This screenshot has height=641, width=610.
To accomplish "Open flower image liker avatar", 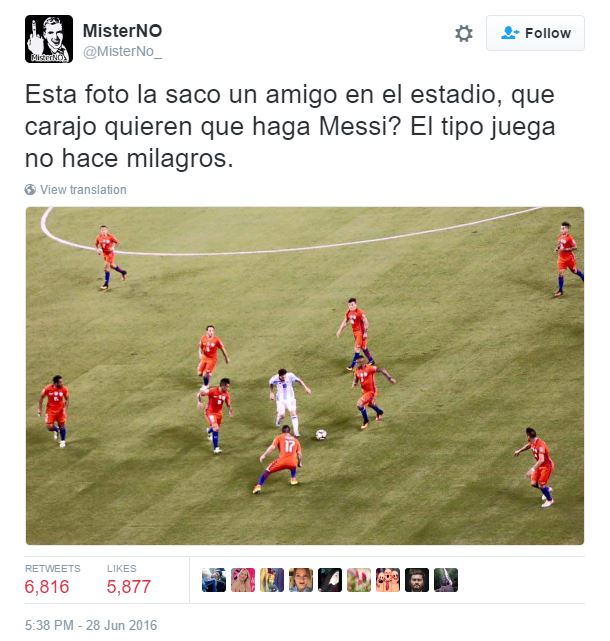I will click(359, 580).
